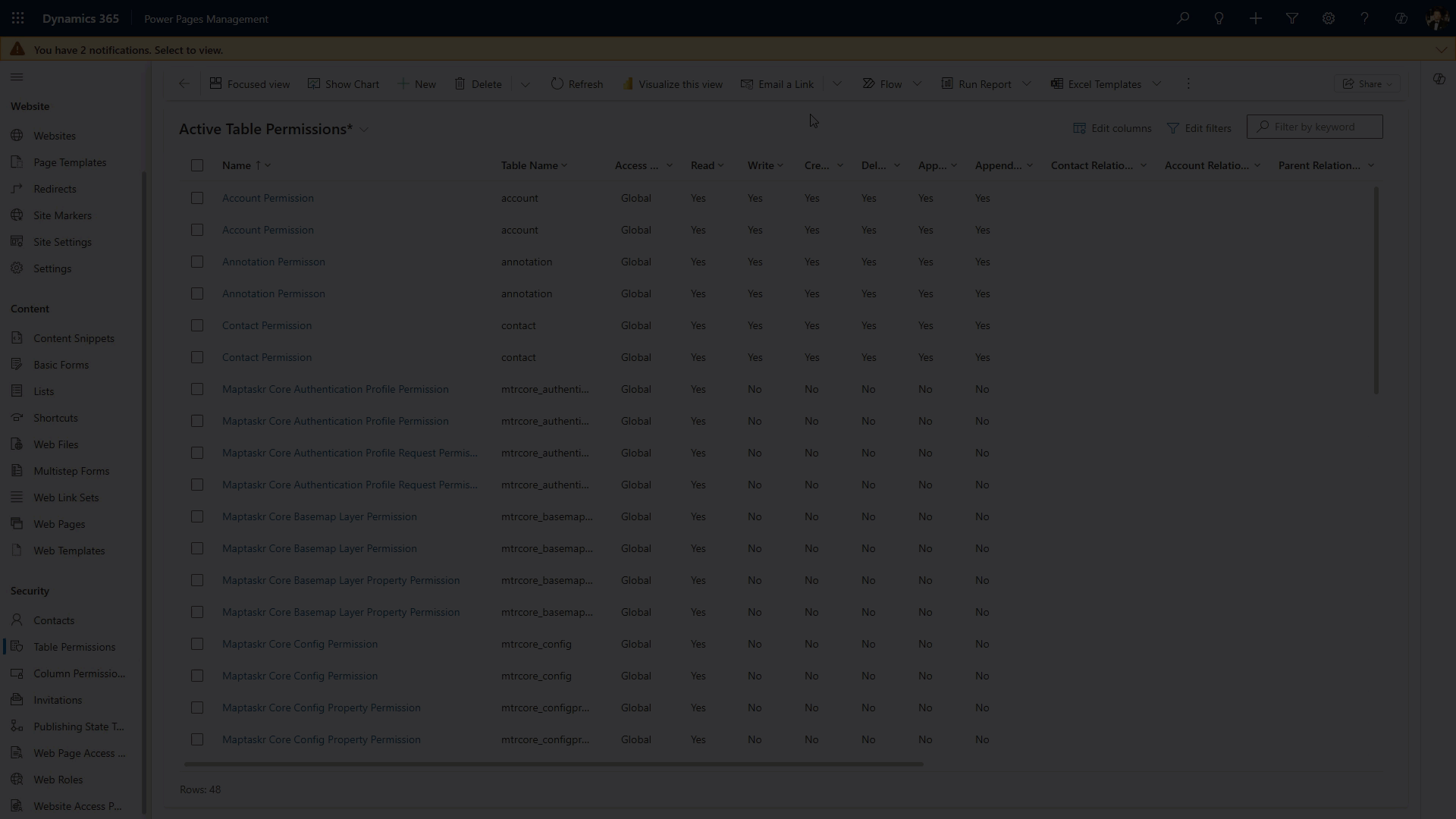Viewport: 1456px width, 819px height.
Task: Check the first Account Permission row
Action: click(197, 198)
